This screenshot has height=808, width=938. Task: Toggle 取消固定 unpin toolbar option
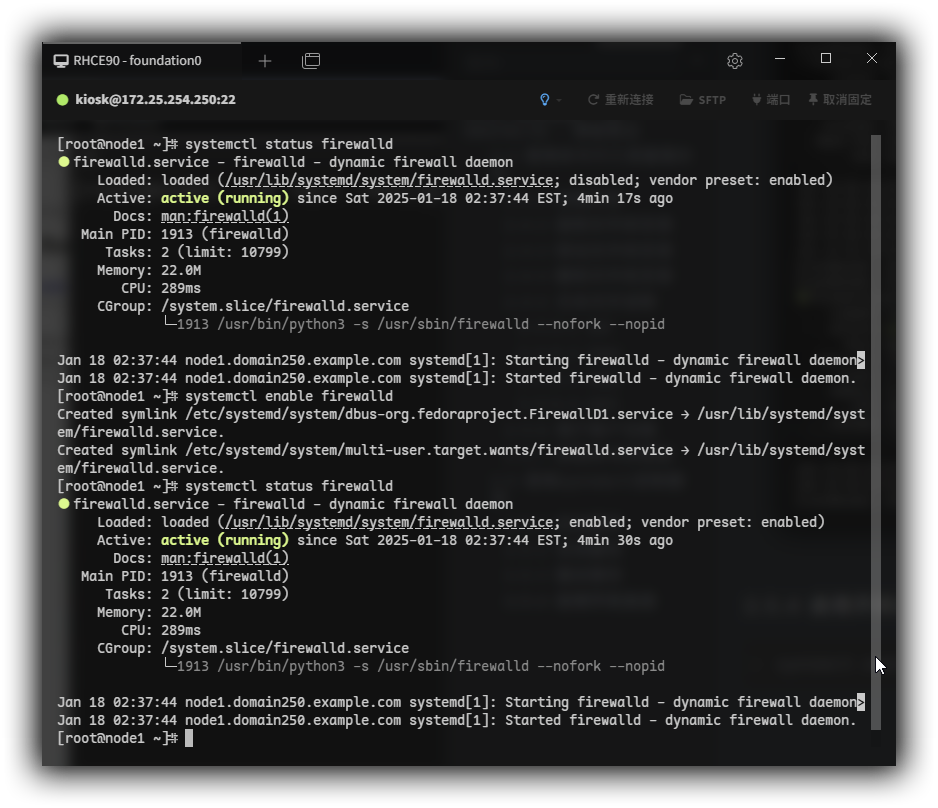click(840, 100)
